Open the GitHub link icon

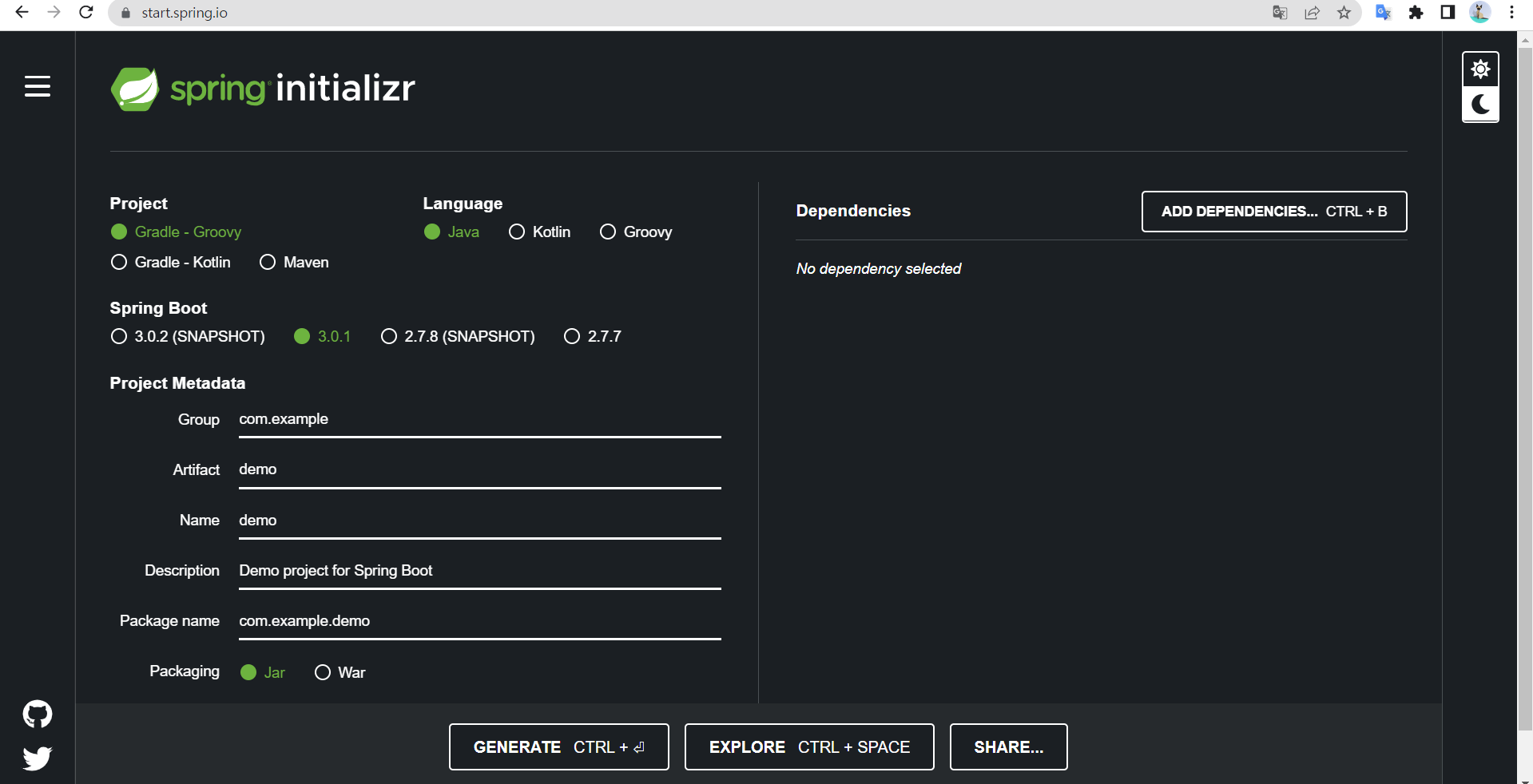point(38,714)
